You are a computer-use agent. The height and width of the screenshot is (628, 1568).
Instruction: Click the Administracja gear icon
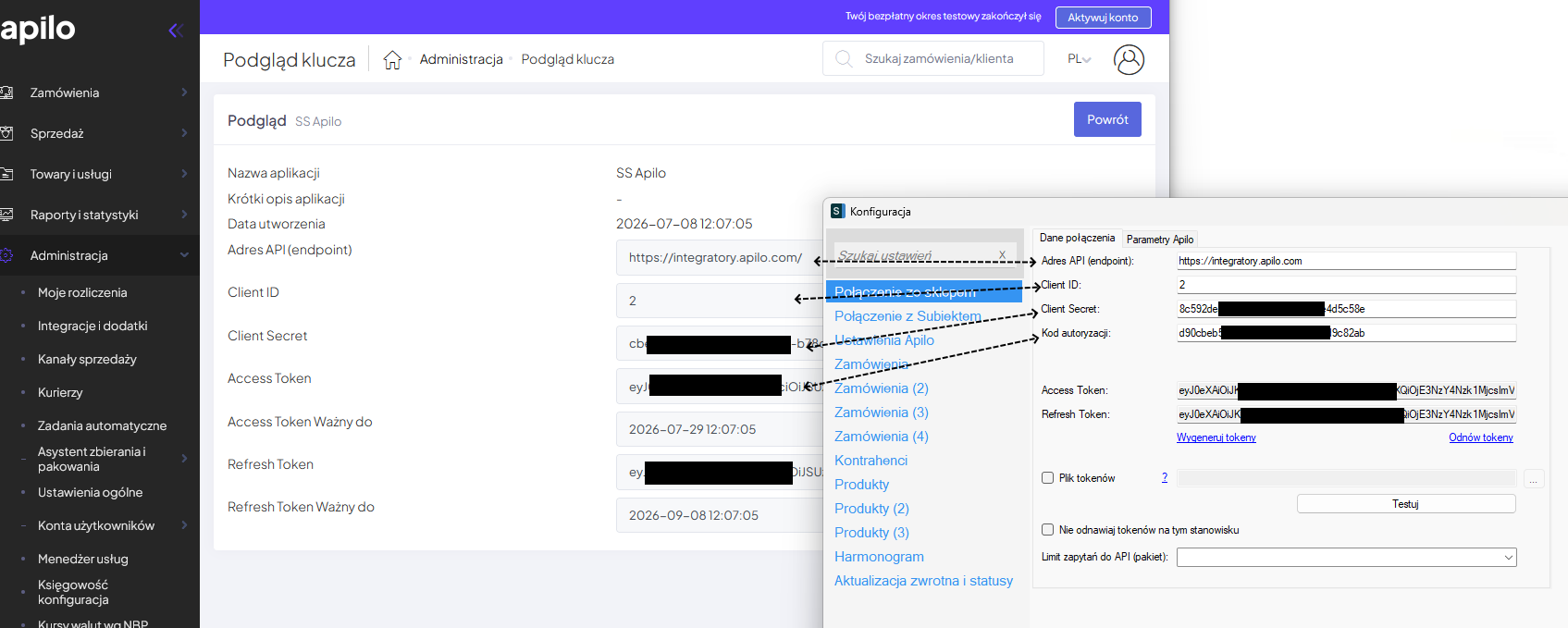[x=6, y=255]
